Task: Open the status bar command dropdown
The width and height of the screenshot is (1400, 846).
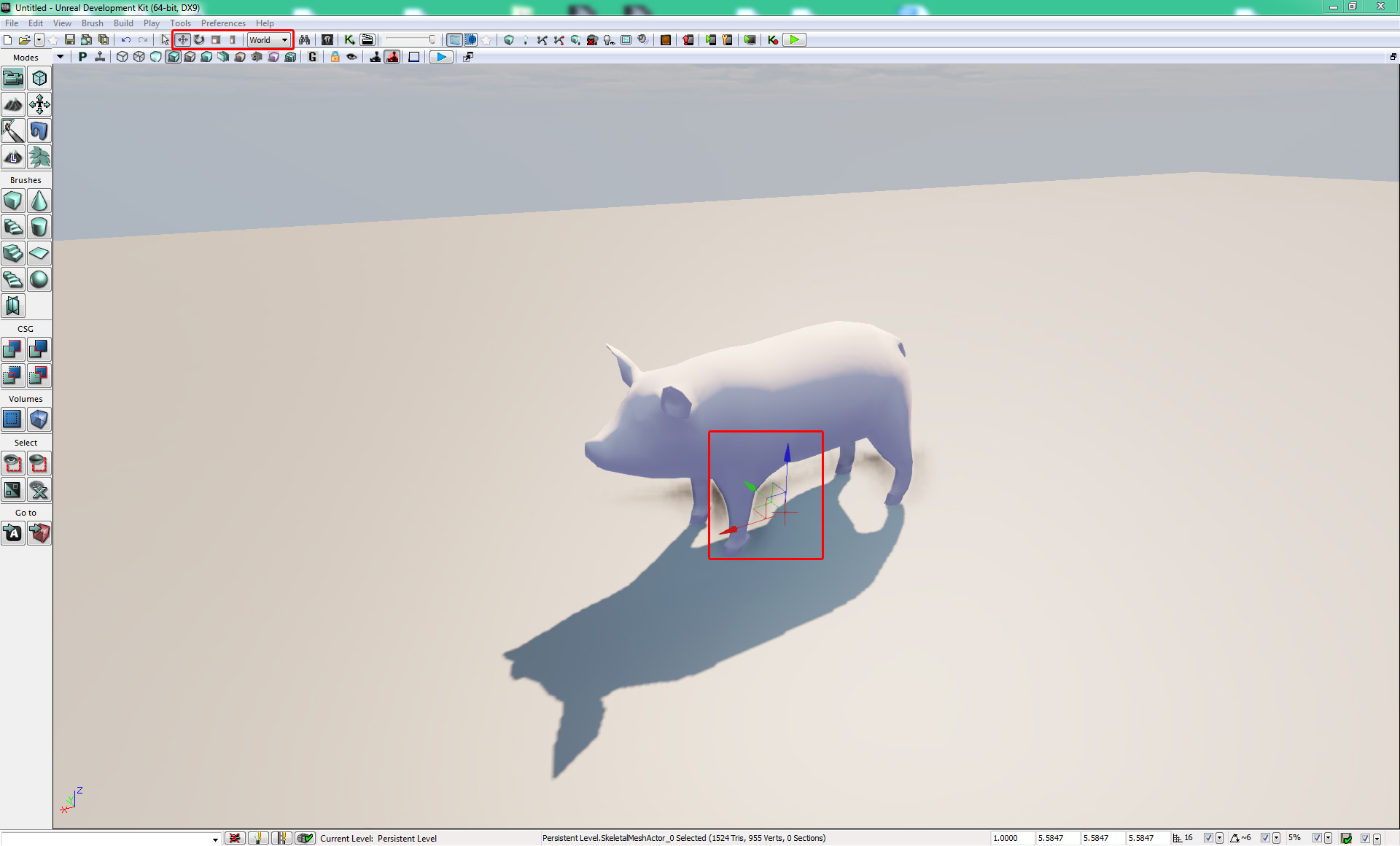Action: (215, 839)
